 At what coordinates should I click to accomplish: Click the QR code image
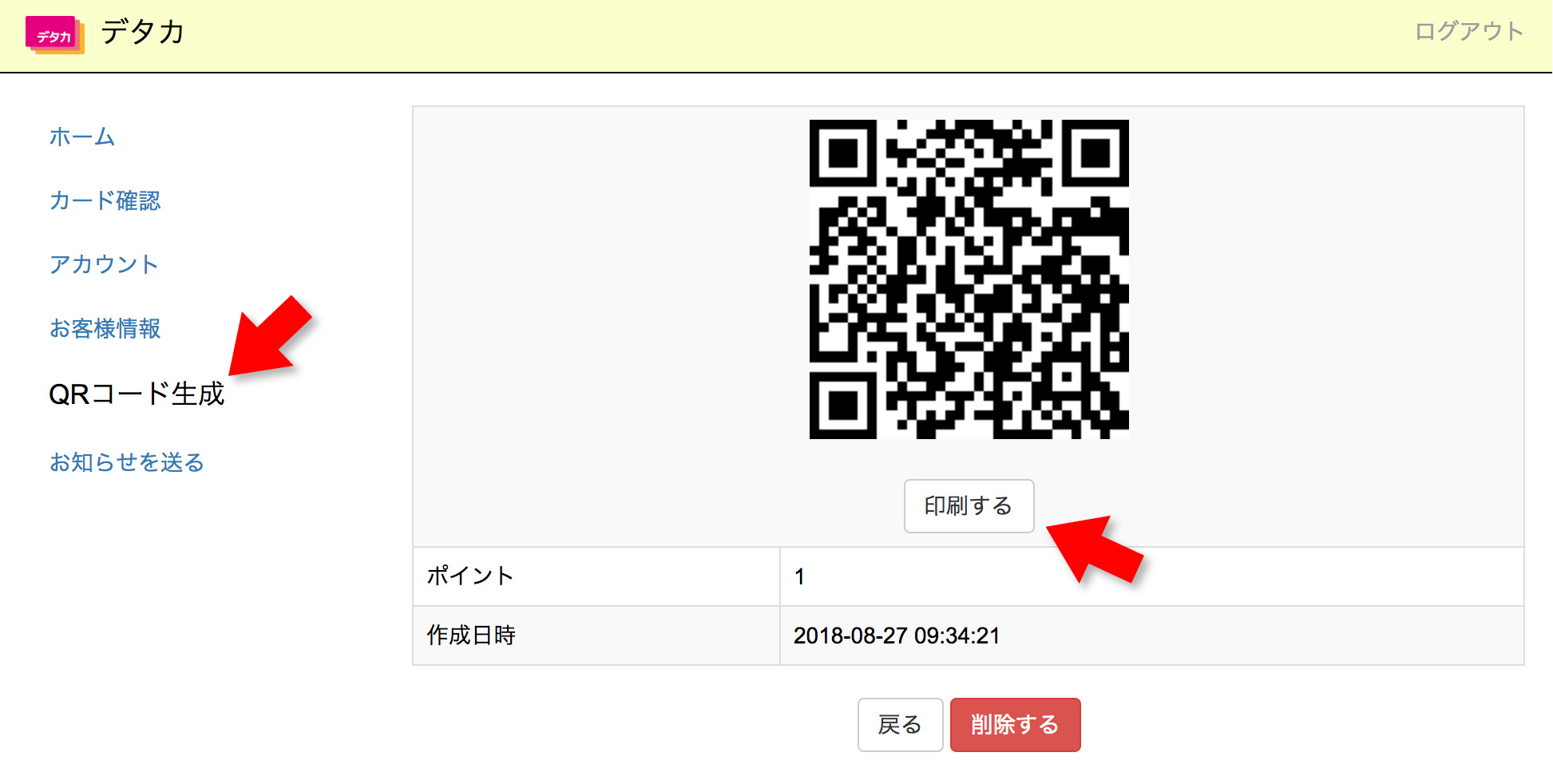point(969,279)
